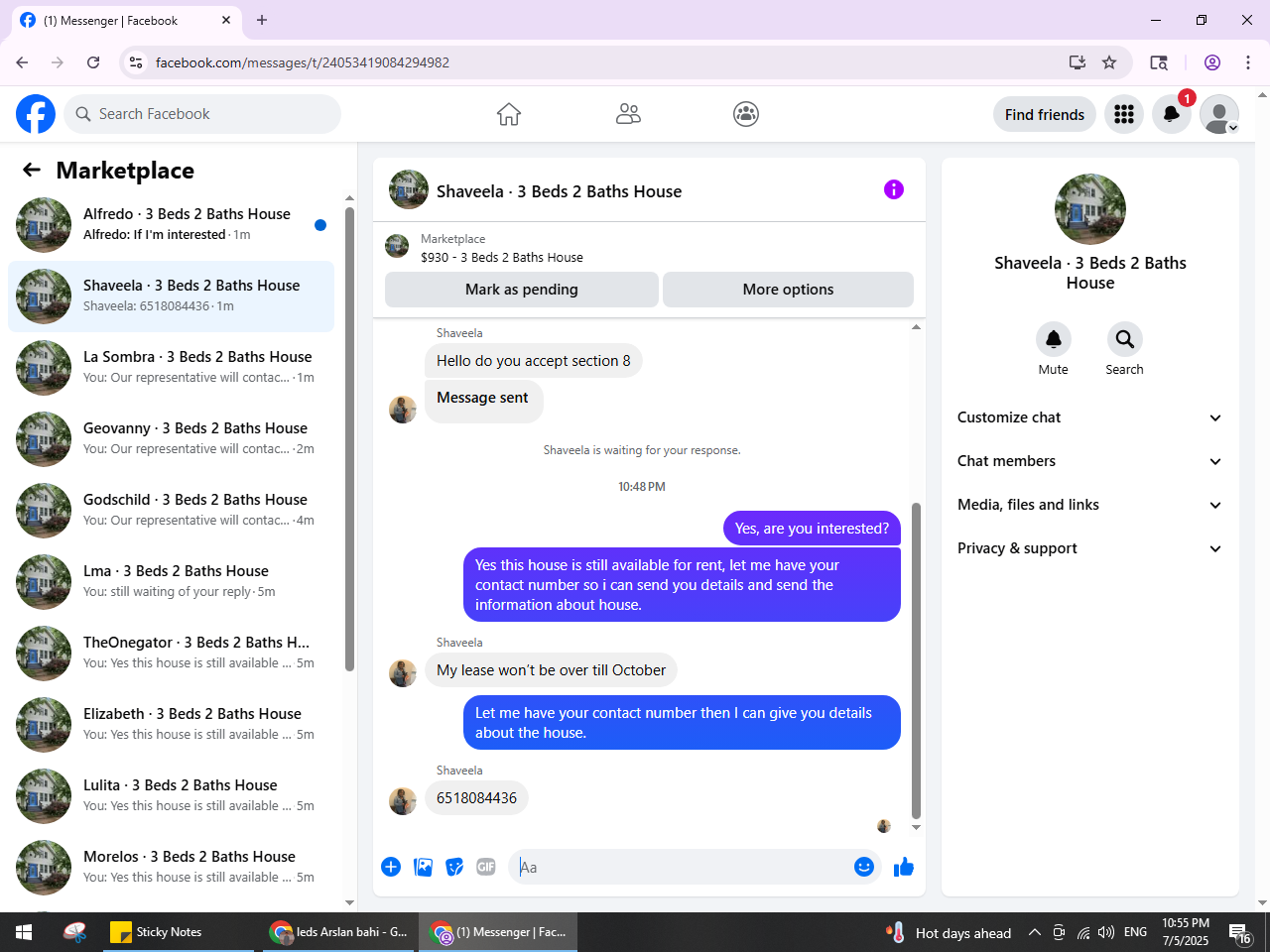The image size is (1270, 952).
Task: Click the message 6518084436
Action: click(x=476, y=798)
